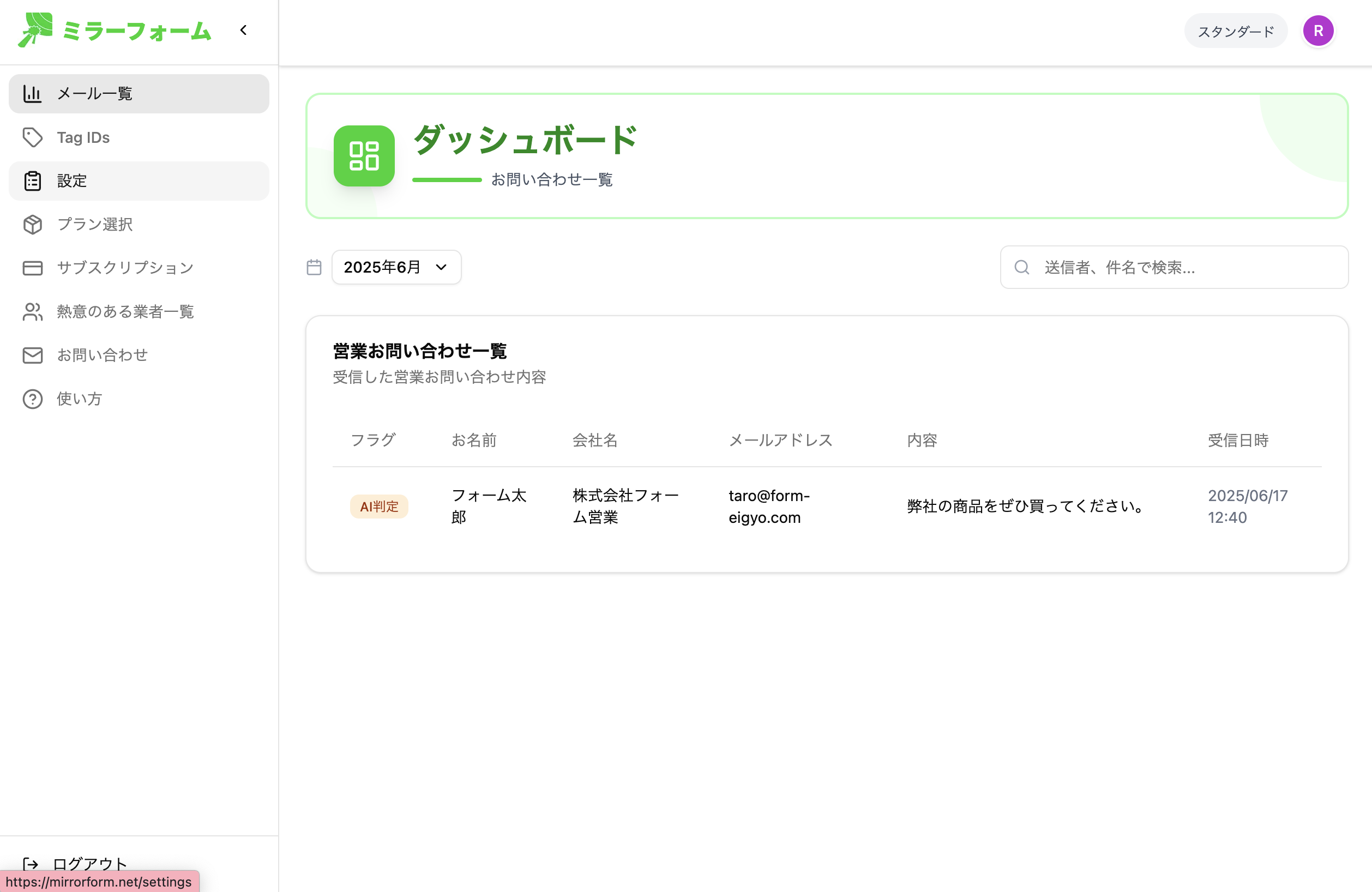Click the question mark icon beside 使い方

point(32,399)
